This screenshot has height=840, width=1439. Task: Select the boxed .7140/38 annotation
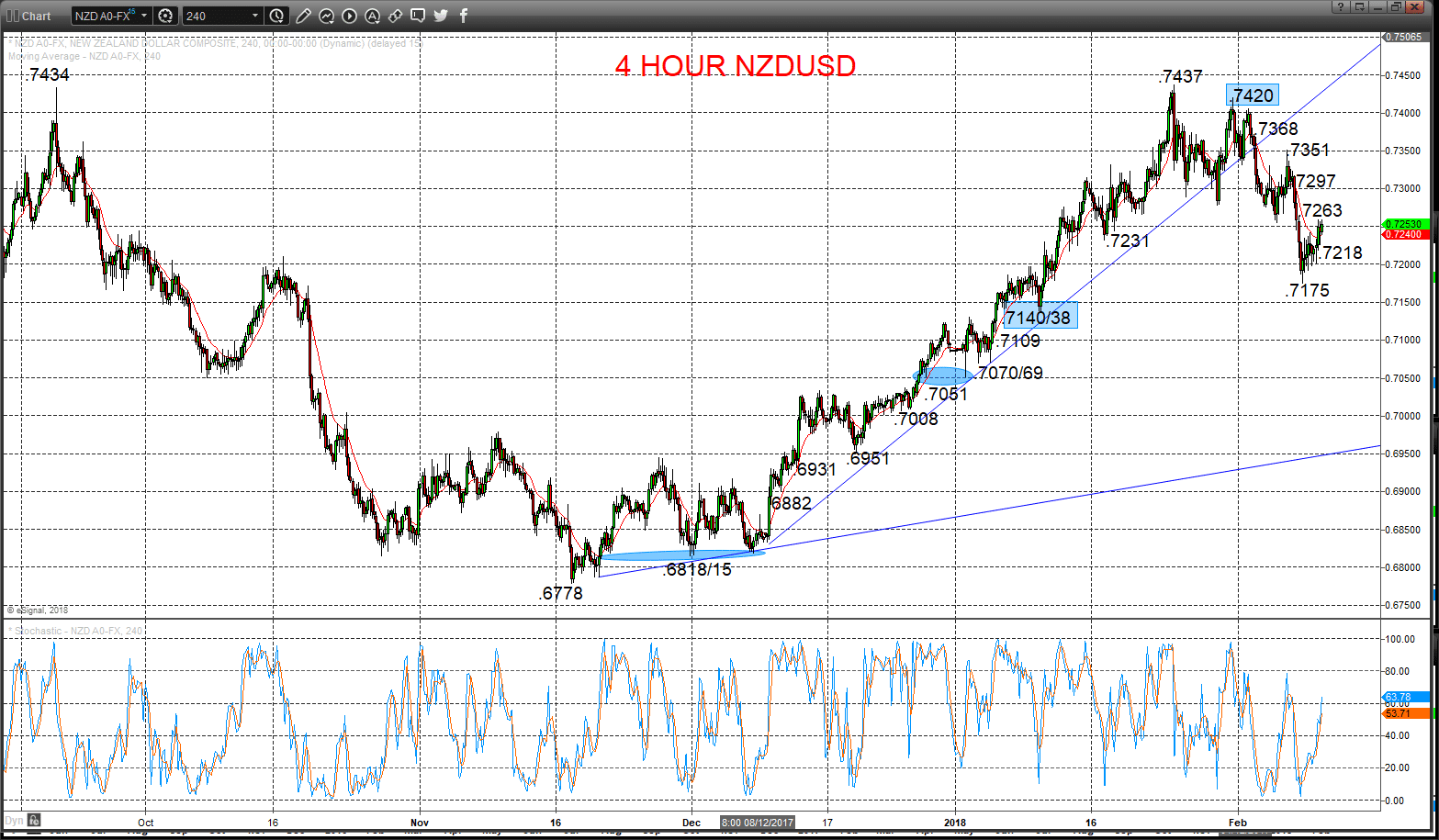point(1040,317)
